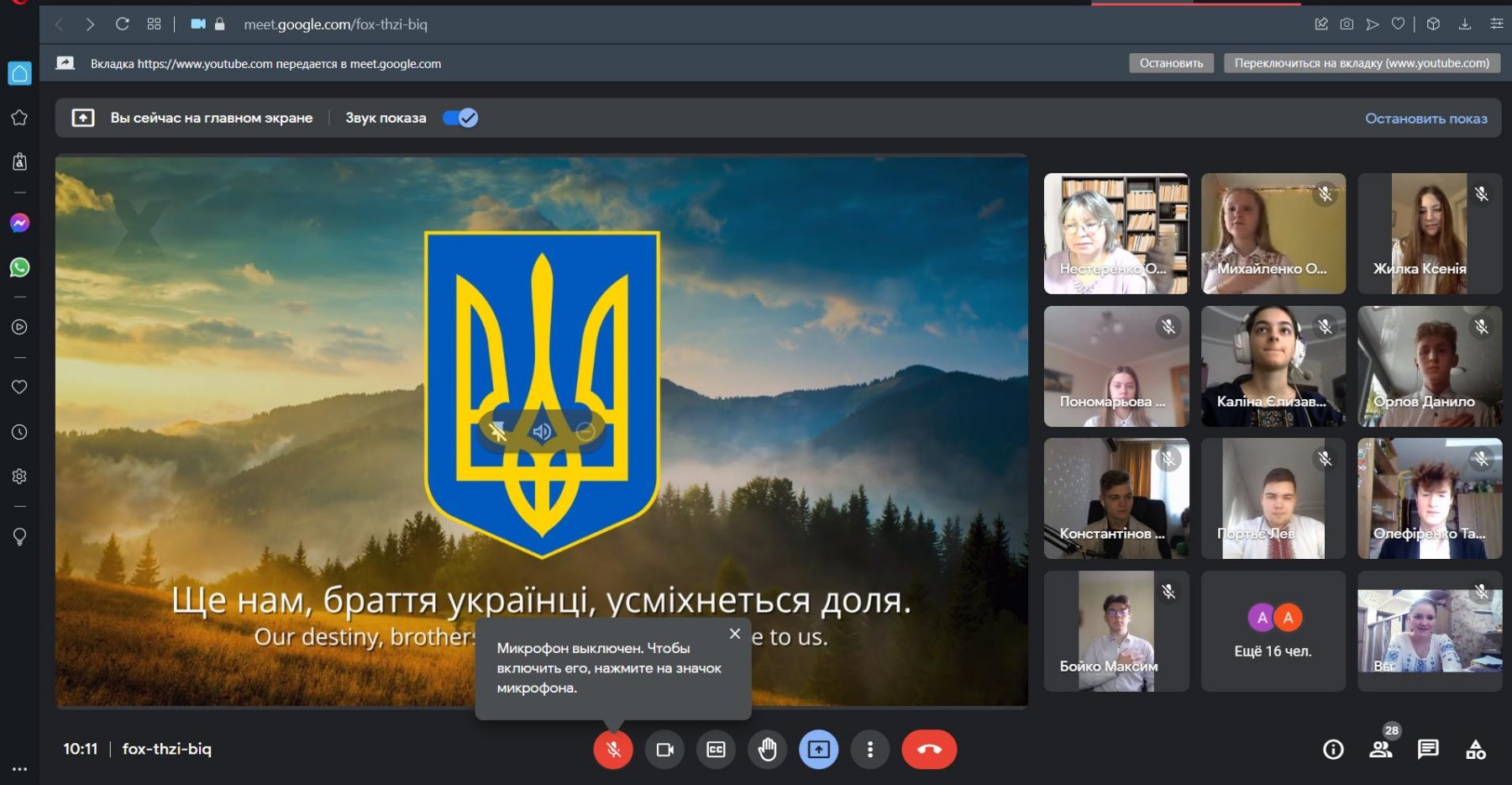Open the three-dot more options menu
This screenshot has width=1512, height=785.
click(869, 749)
